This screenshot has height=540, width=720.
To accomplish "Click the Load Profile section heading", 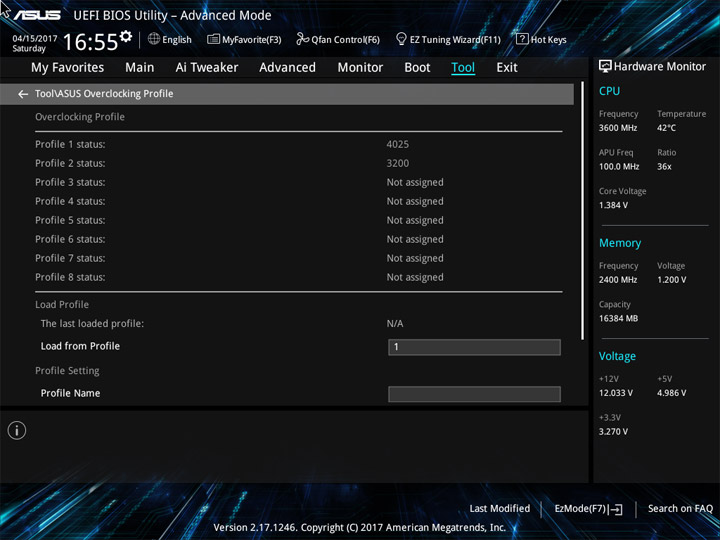I will (x=62, y=304).
